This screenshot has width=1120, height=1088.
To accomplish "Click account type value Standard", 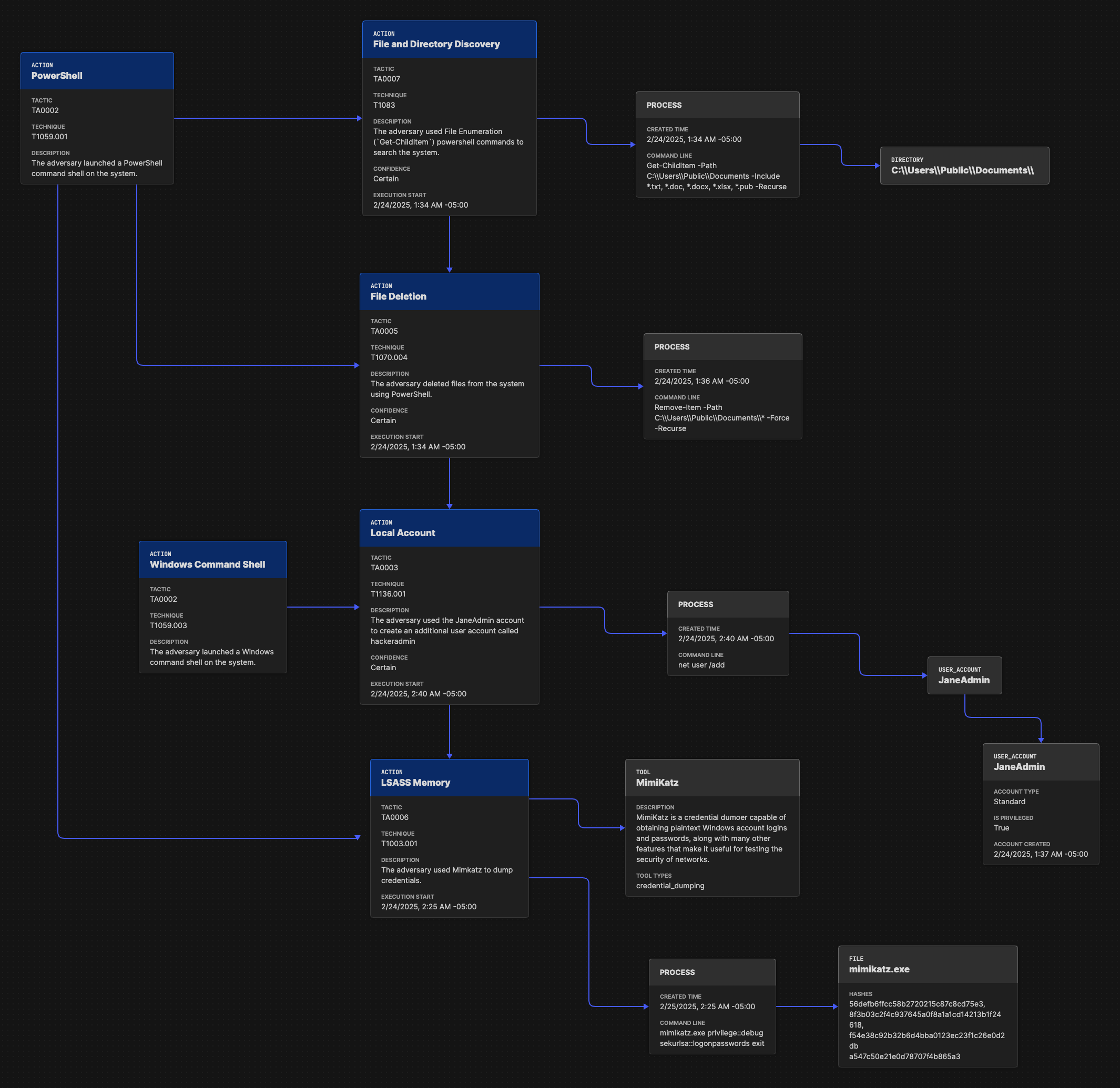I will [x=1010, y=802].
